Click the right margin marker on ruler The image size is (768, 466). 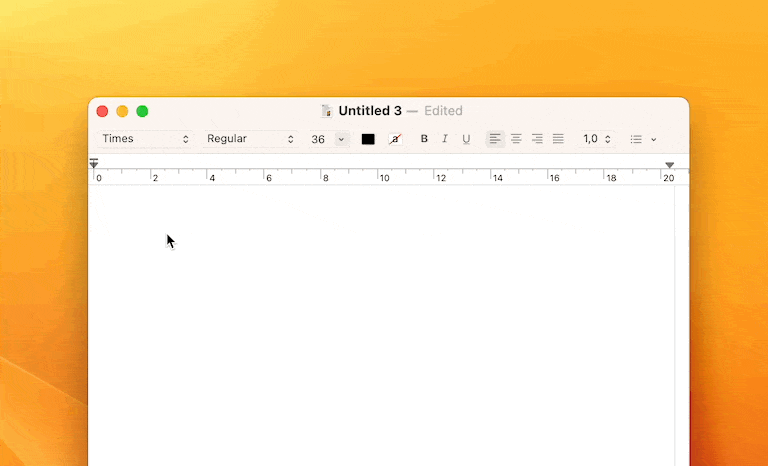click(669, 165)
